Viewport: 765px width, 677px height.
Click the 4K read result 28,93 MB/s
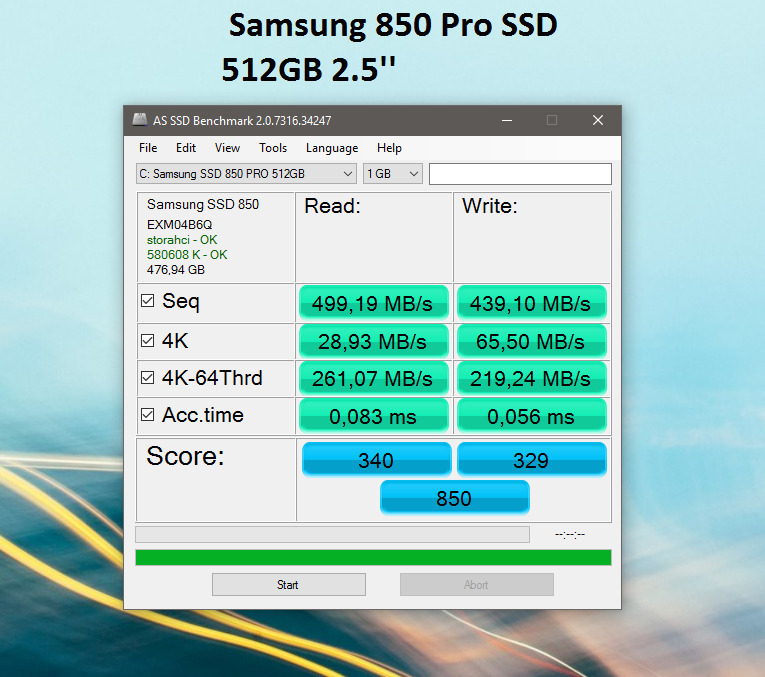click(x=373, y=341)
